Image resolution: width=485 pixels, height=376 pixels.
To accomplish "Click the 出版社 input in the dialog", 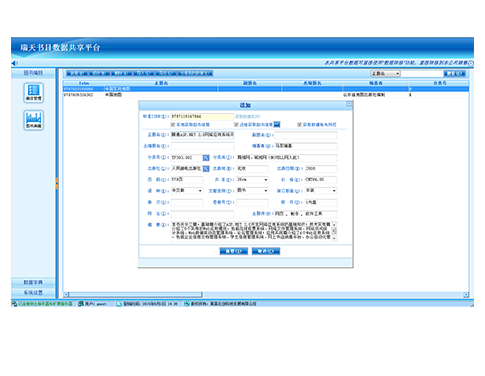I will tap(187, 169).
